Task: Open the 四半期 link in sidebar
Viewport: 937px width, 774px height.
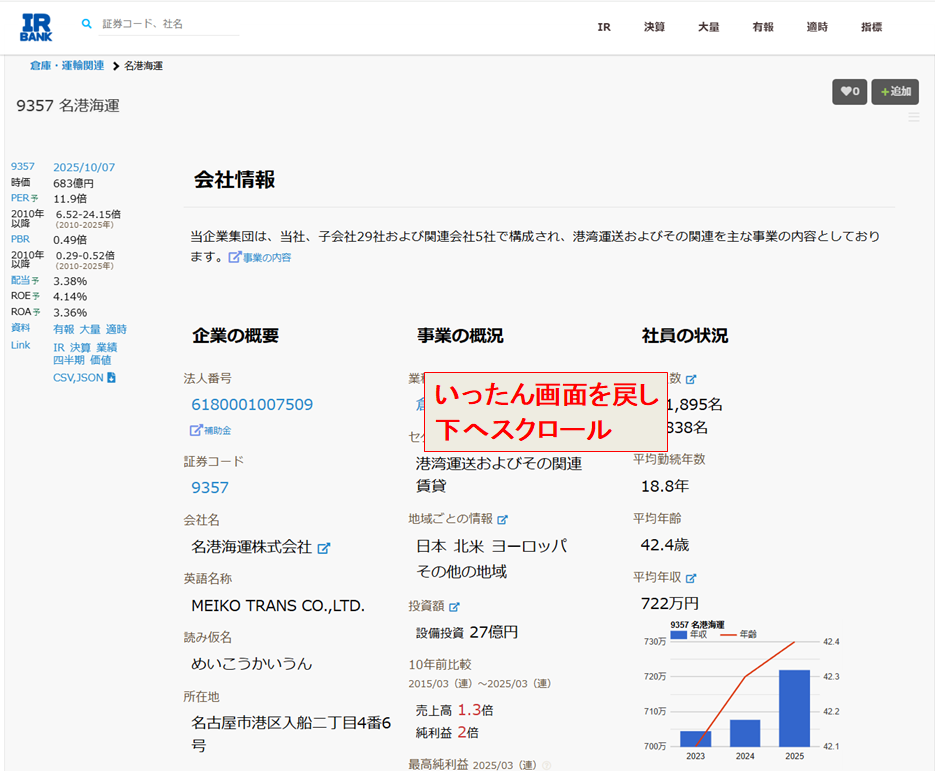Action: 69,360
